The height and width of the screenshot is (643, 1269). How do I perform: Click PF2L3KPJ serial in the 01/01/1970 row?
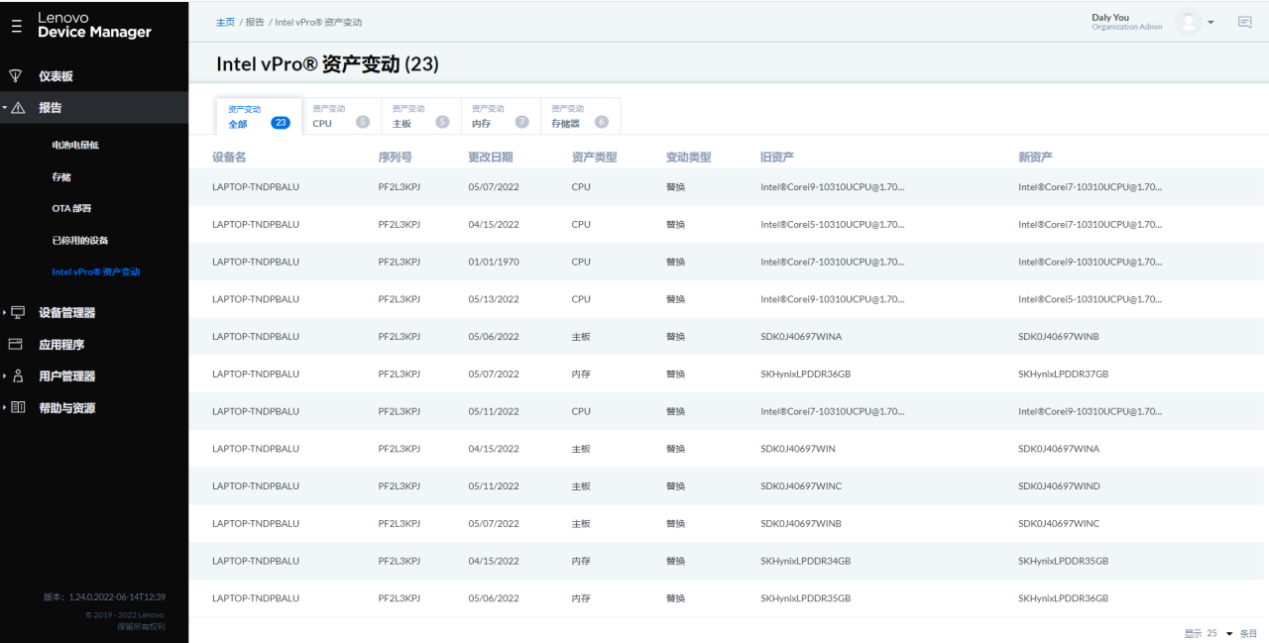click(399, 262)
